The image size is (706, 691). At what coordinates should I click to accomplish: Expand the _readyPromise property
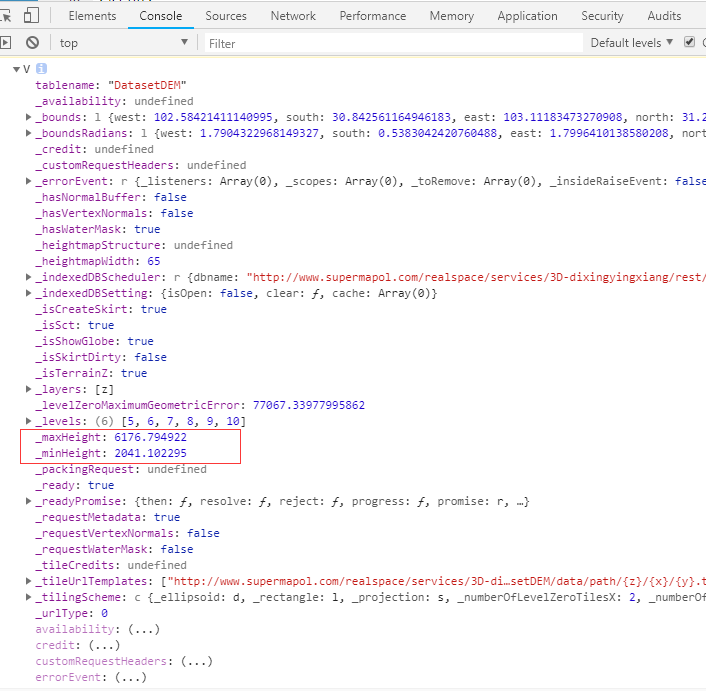pos(28,501)
